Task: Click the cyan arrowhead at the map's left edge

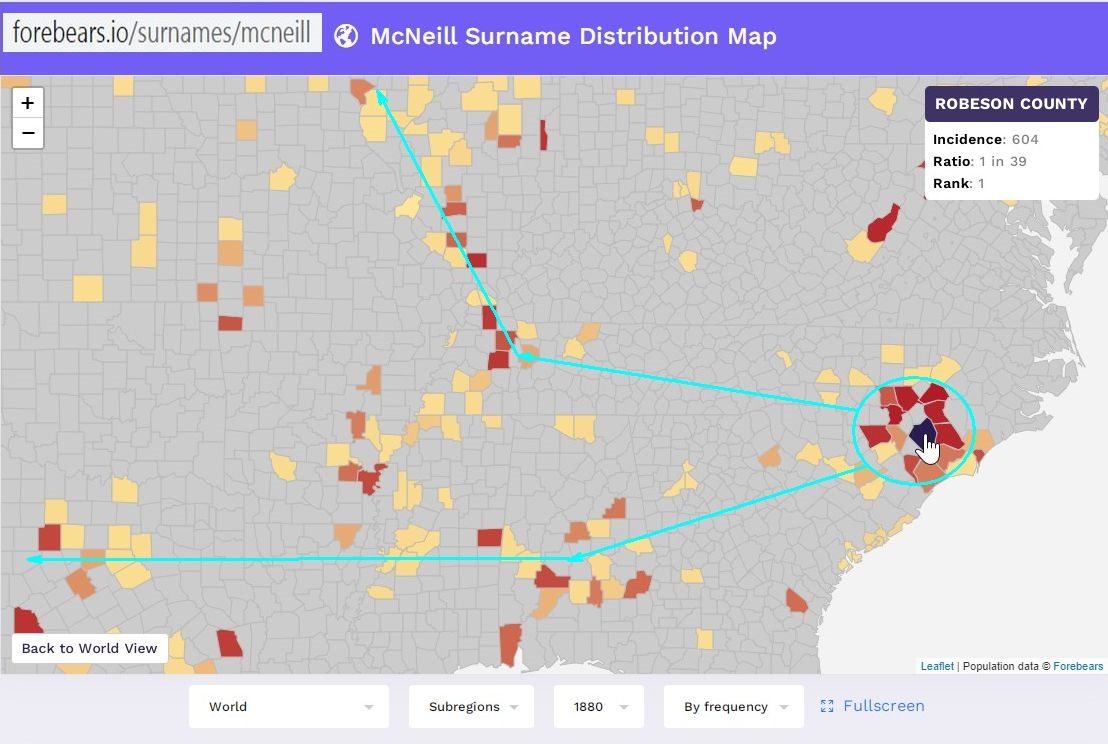Action: click(x=32, y=560)
